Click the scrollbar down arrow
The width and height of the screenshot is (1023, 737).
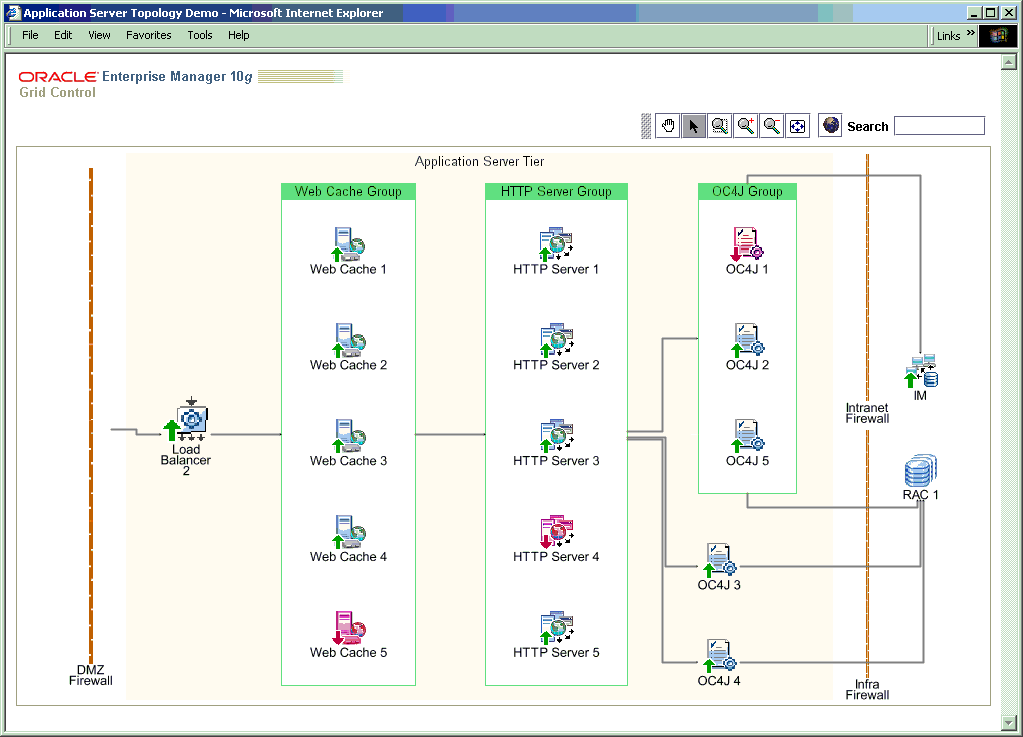[x=1009, y=723]
